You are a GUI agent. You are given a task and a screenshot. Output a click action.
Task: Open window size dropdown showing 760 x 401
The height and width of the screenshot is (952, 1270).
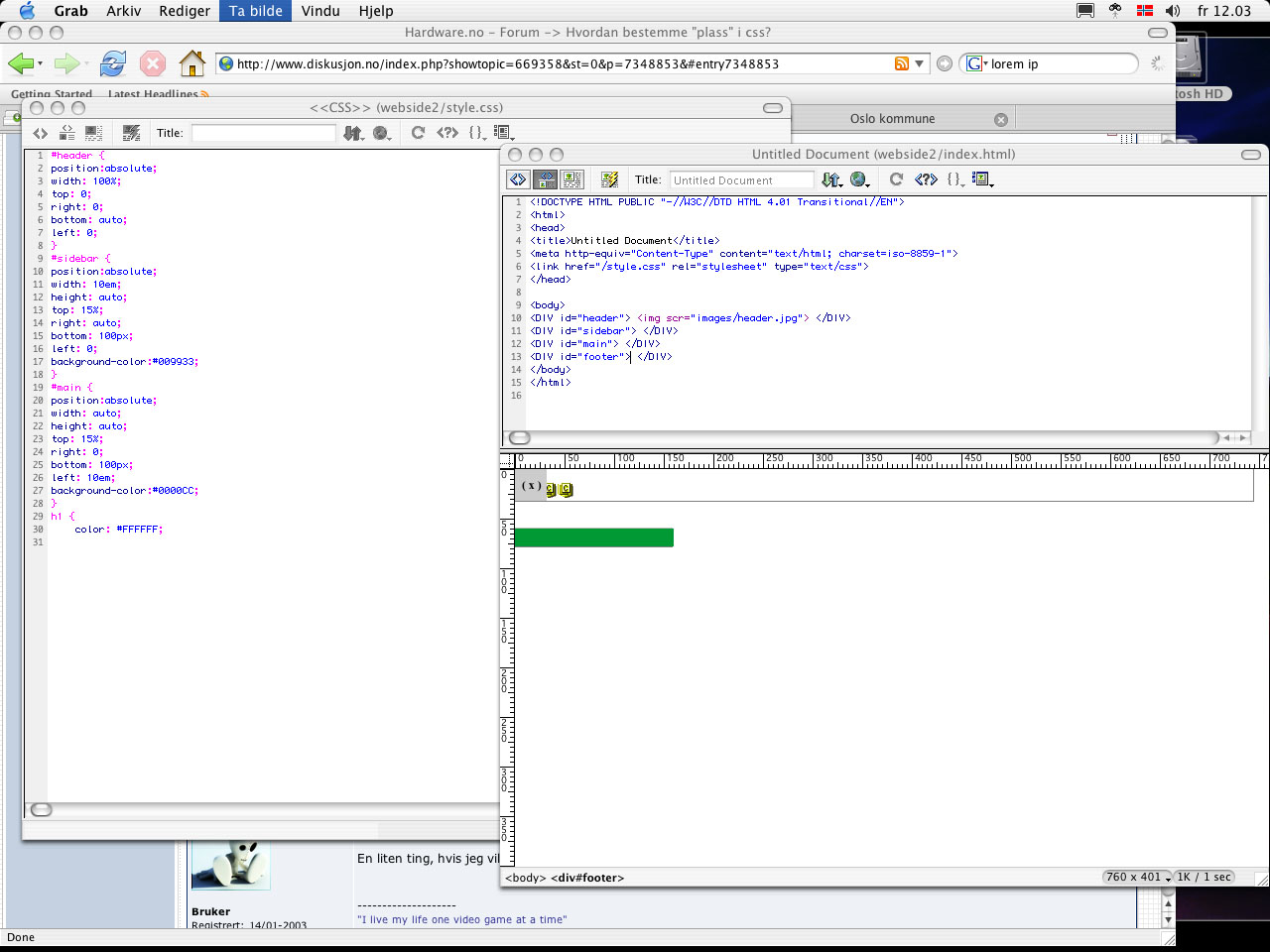(x=1137, y=877)
